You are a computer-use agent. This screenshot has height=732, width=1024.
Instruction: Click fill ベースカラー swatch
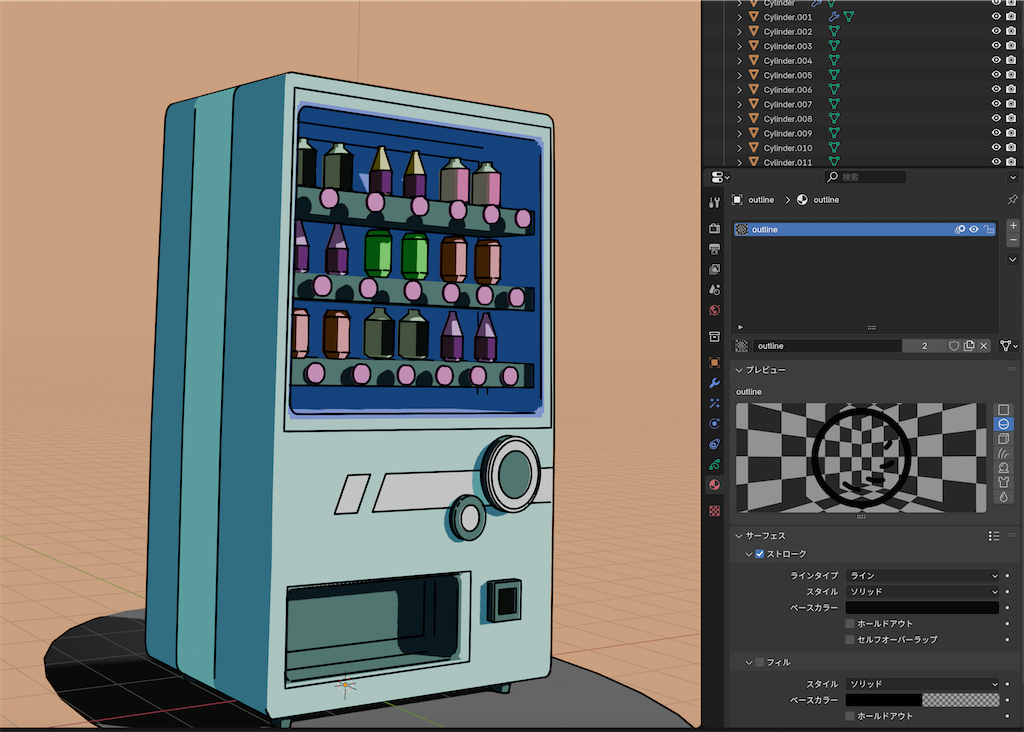922,700
